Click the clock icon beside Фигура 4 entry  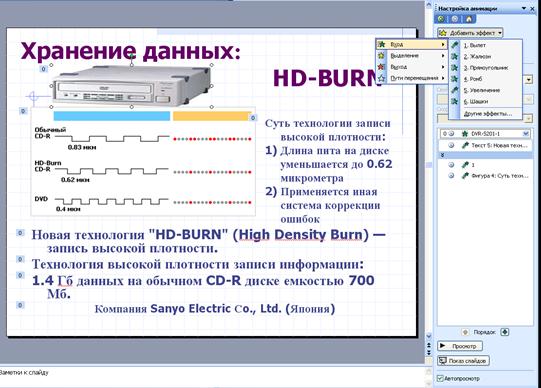tap(451, 176)
